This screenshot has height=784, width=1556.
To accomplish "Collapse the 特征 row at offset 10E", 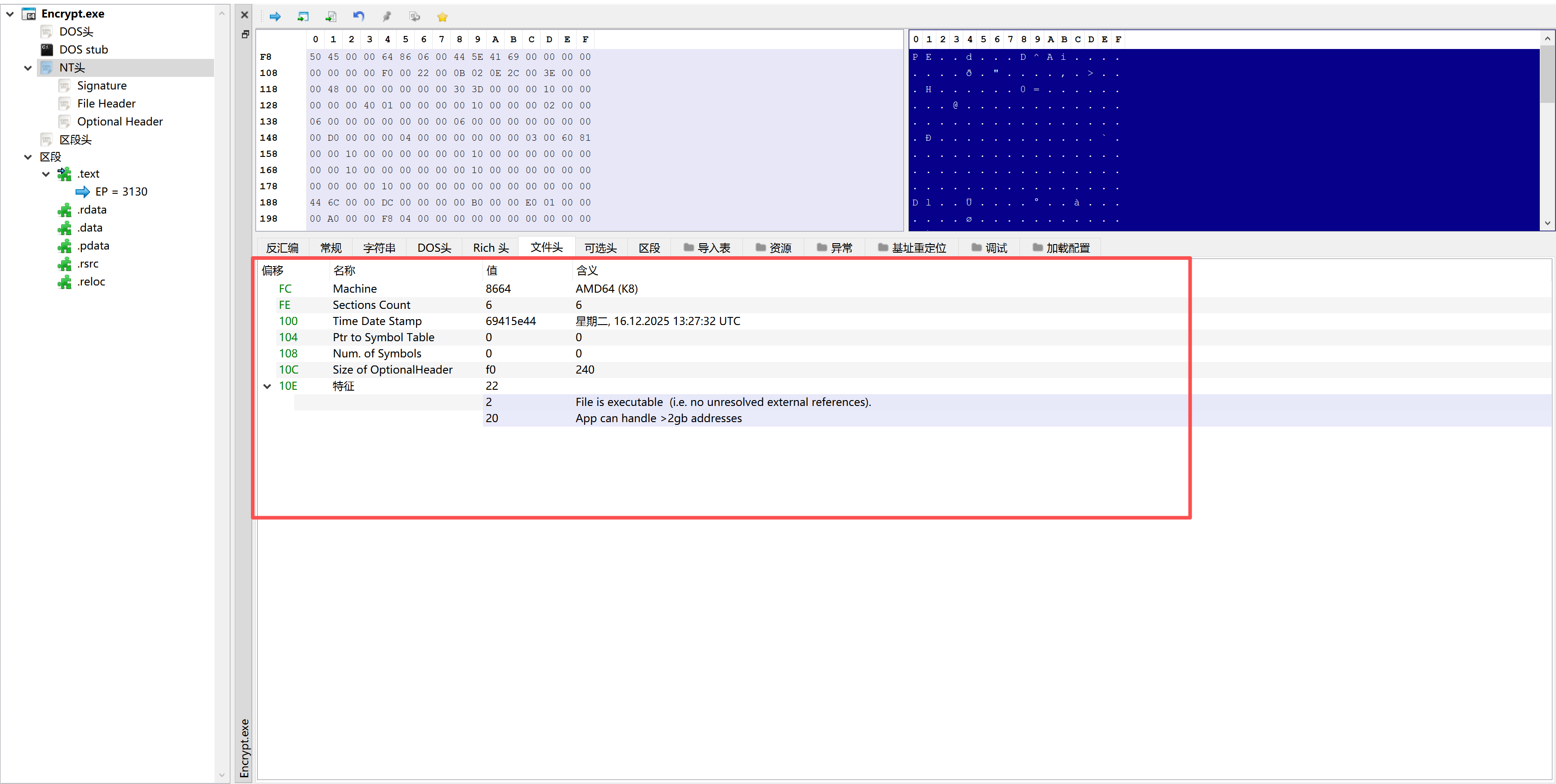I will click(x=267, y=386).
